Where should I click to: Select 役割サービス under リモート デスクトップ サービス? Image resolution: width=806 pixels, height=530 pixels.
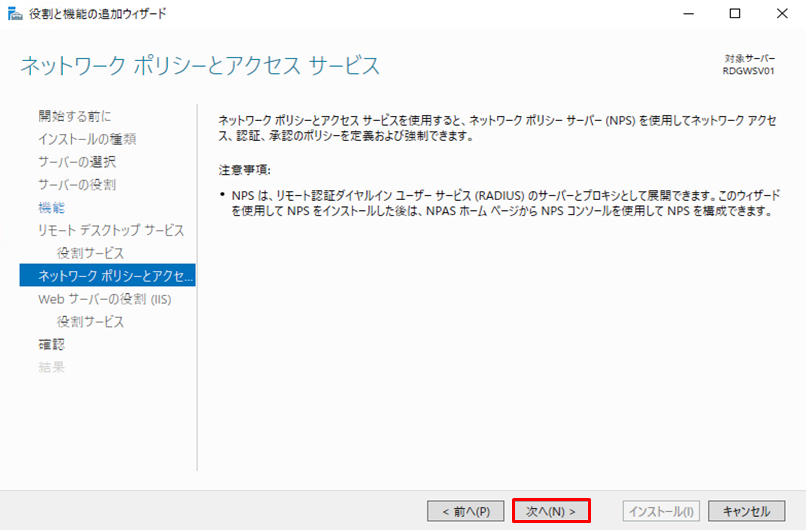(90, 254)
